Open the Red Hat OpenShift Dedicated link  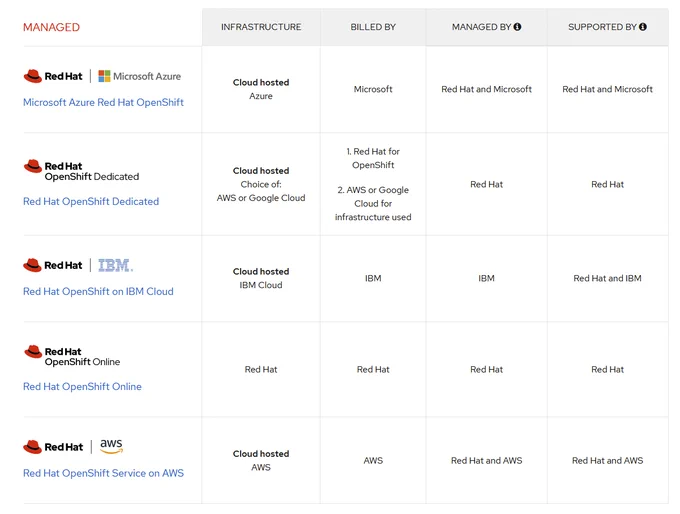[91, 202]
